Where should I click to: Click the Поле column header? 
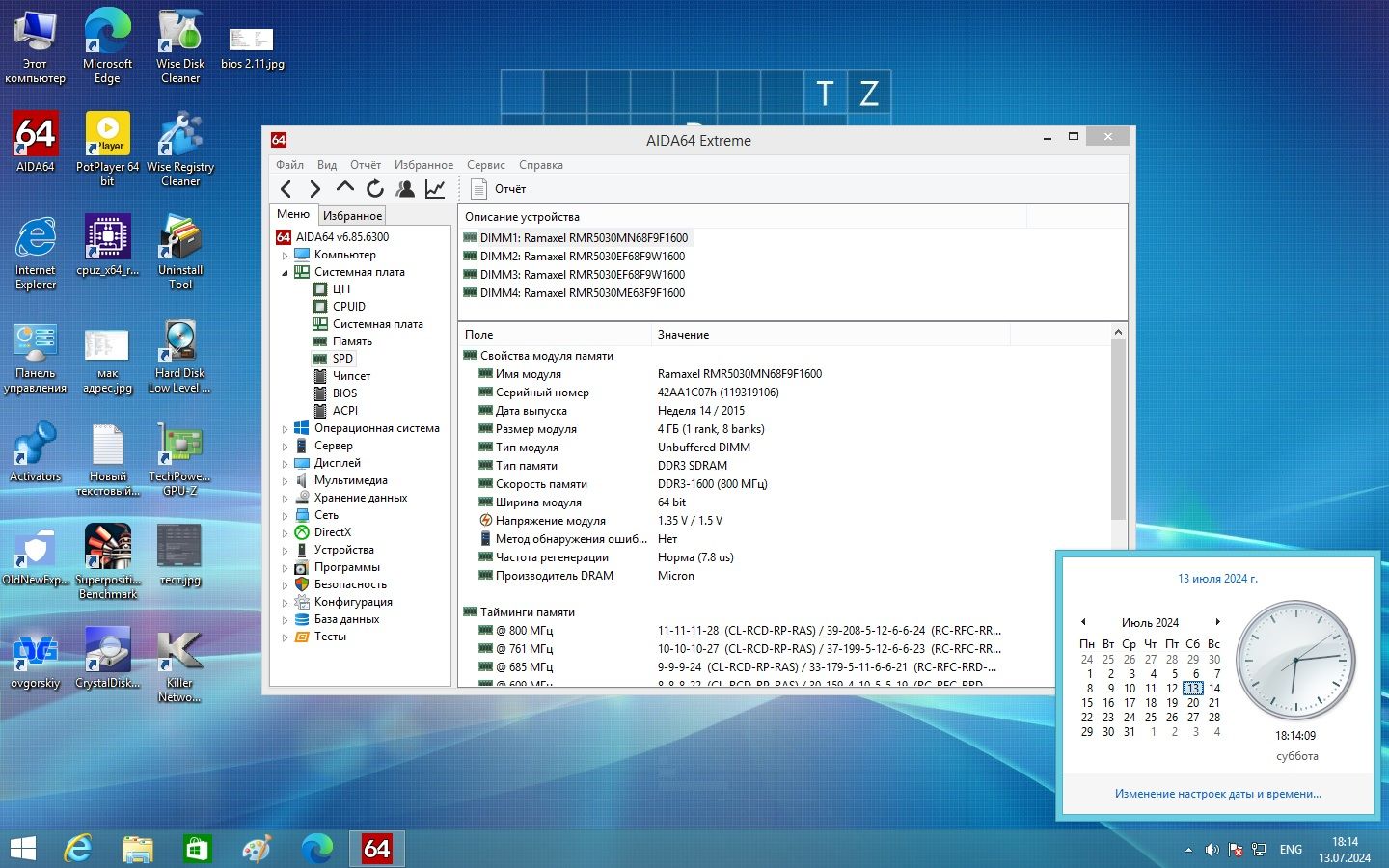556,335
